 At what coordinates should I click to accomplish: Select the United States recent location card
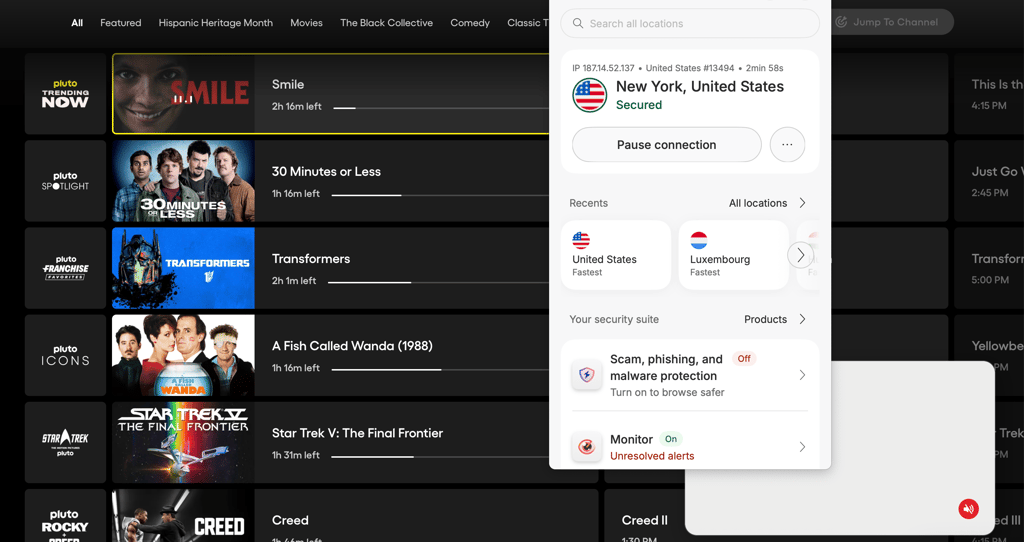(615, 255)
